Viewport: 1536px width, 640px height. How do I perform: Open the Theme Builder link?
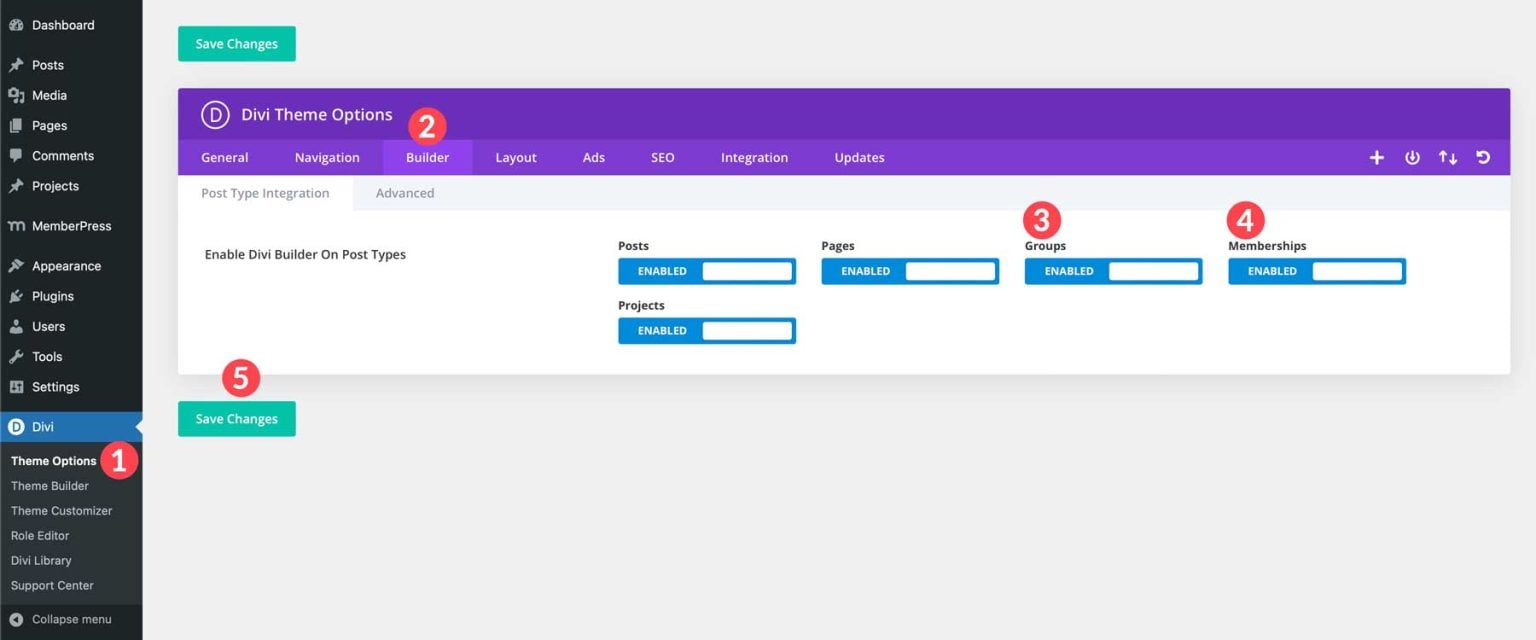[x=50, y=485]
